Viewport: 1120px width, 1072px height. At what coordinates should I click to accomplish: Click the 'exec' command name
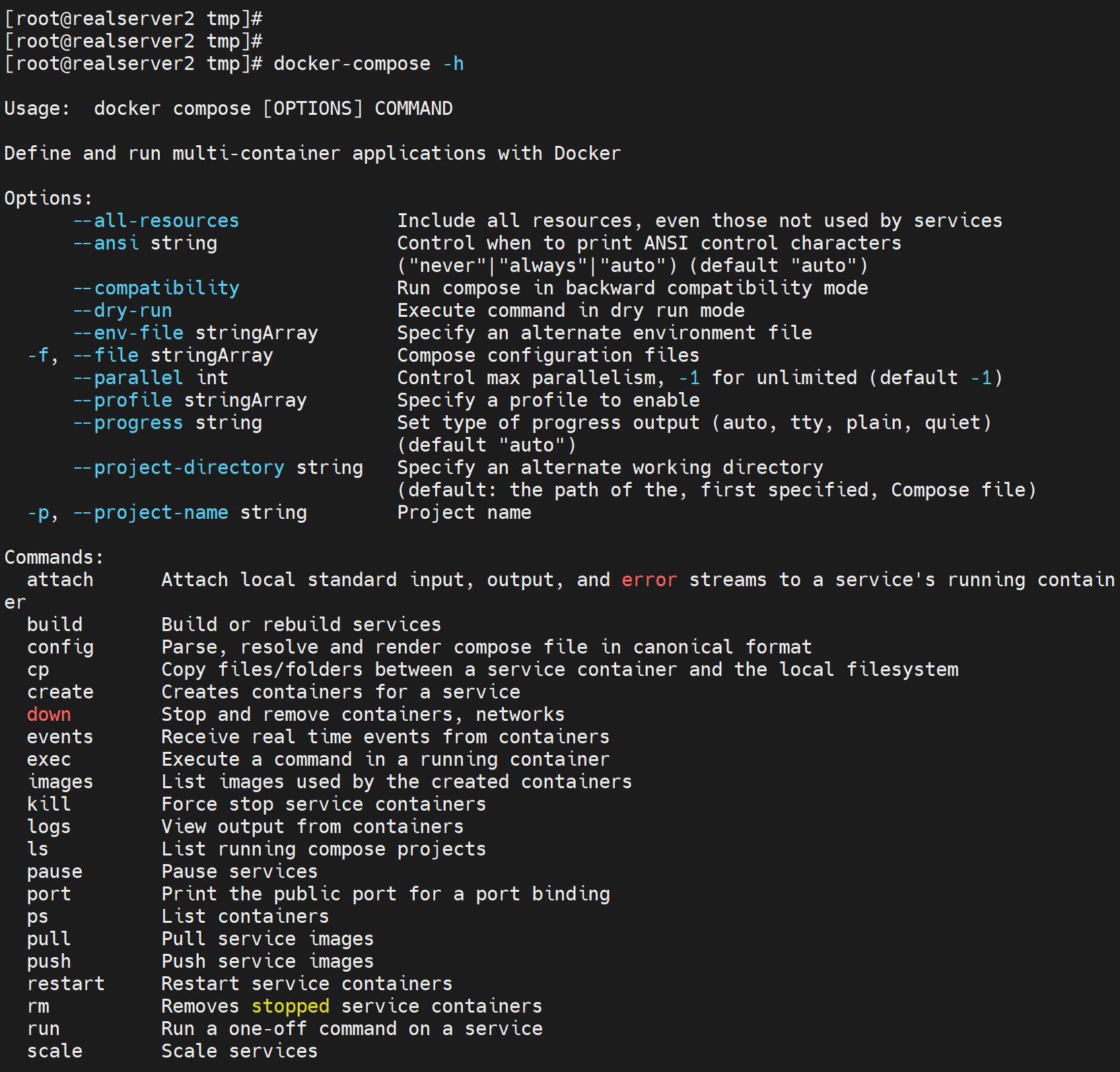(x=49, y=759)
